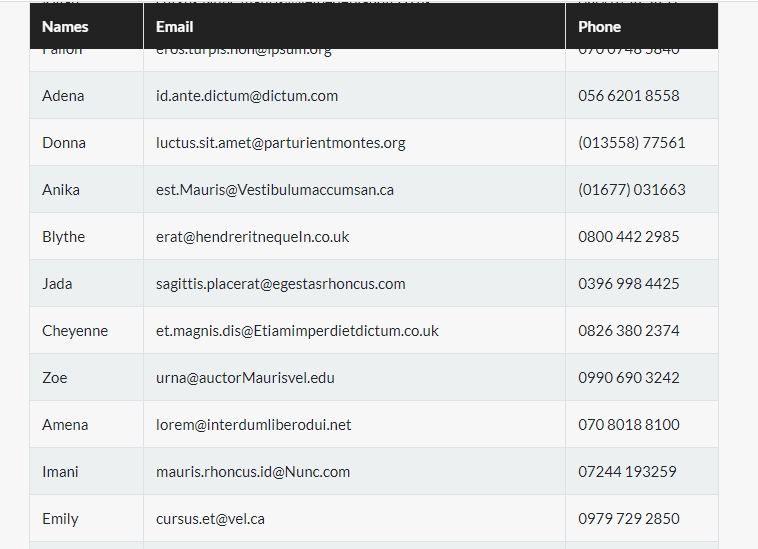Click the Anika name cell
The width and height of the screenshot is (758, 549).
(87, 189)
